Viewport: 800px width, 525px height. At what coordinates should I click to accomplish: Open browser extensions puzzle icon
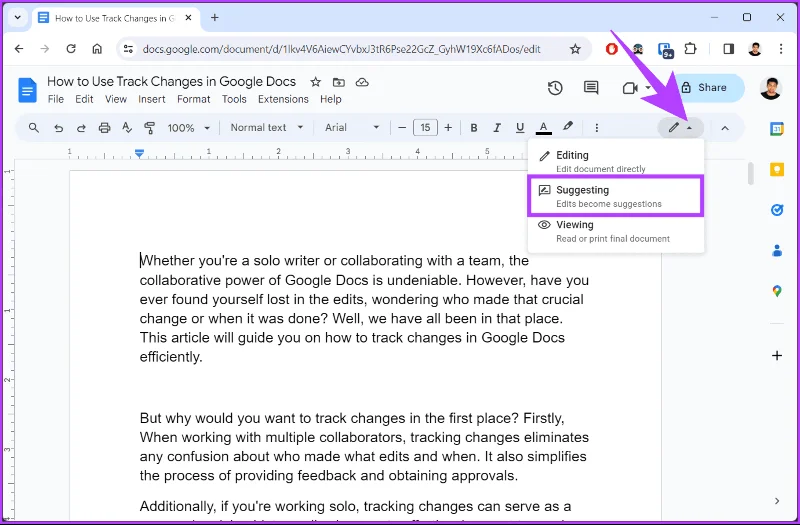(690, 49)
